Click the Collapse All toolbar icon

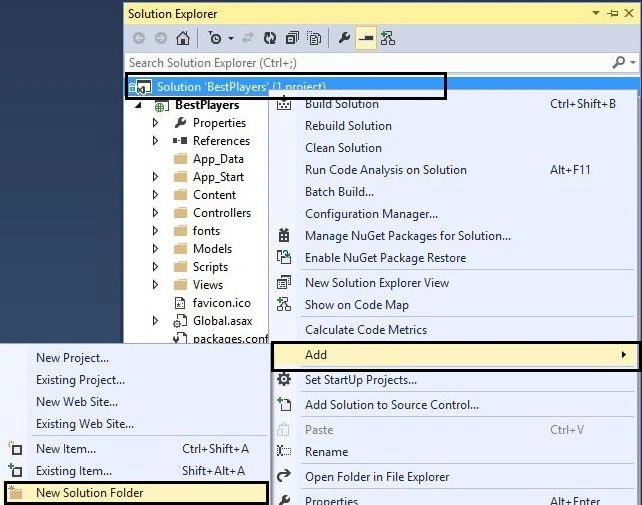point(292,38)
